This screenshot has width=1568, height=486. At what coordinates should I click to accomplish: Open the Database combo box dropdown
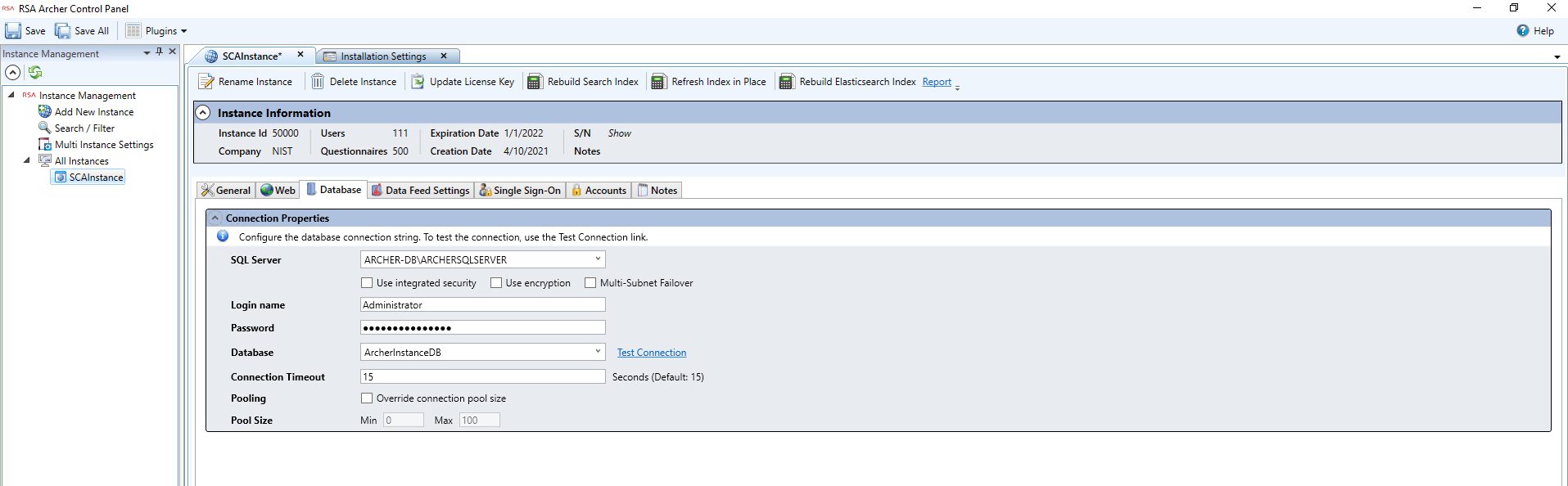(x=598, y=352)
